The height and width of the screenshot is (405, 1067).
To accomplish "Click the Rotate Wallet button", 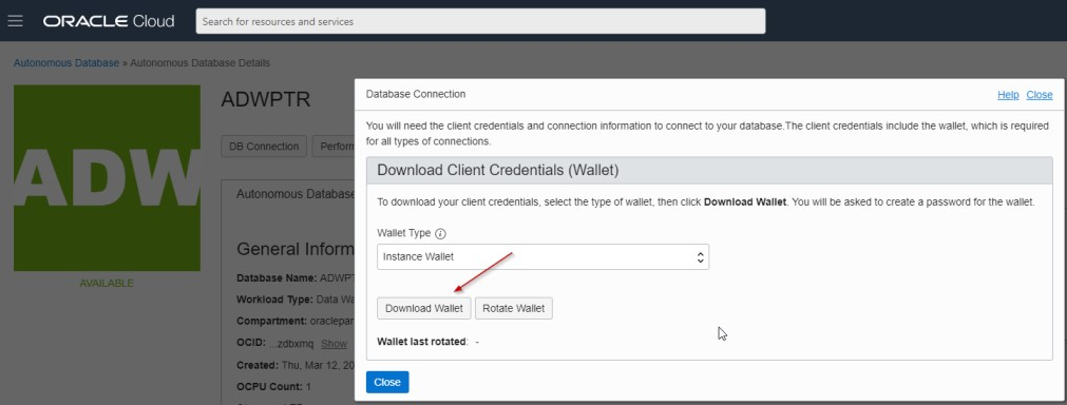I will pos(514,308).
